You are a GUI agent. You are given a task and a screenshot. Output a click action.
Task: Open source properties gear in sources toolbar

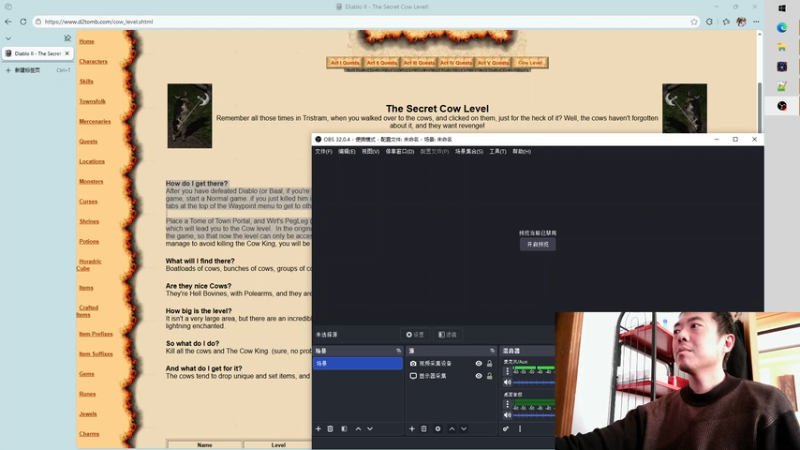[x=438, y=429]
